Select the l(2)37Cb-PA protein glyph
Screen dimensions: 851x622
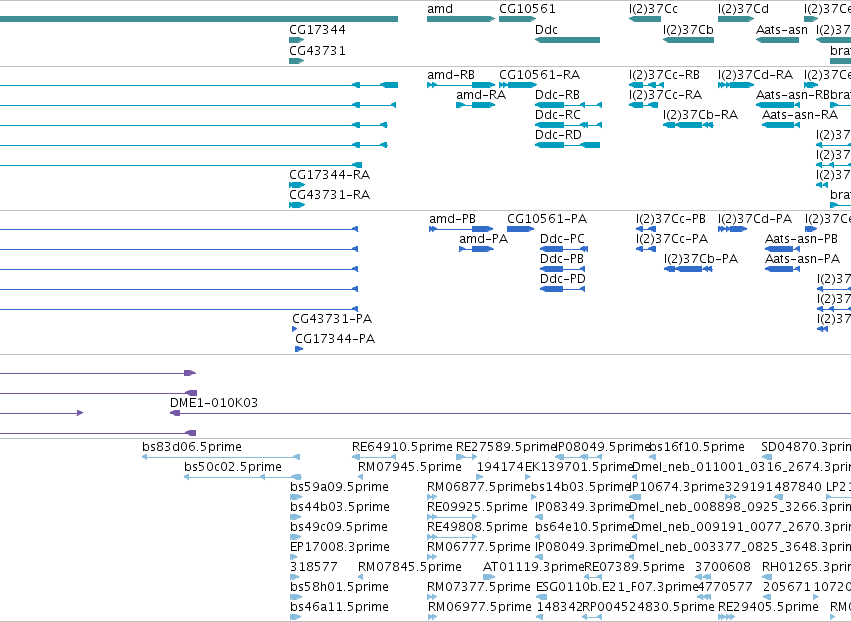coord(688,269)
